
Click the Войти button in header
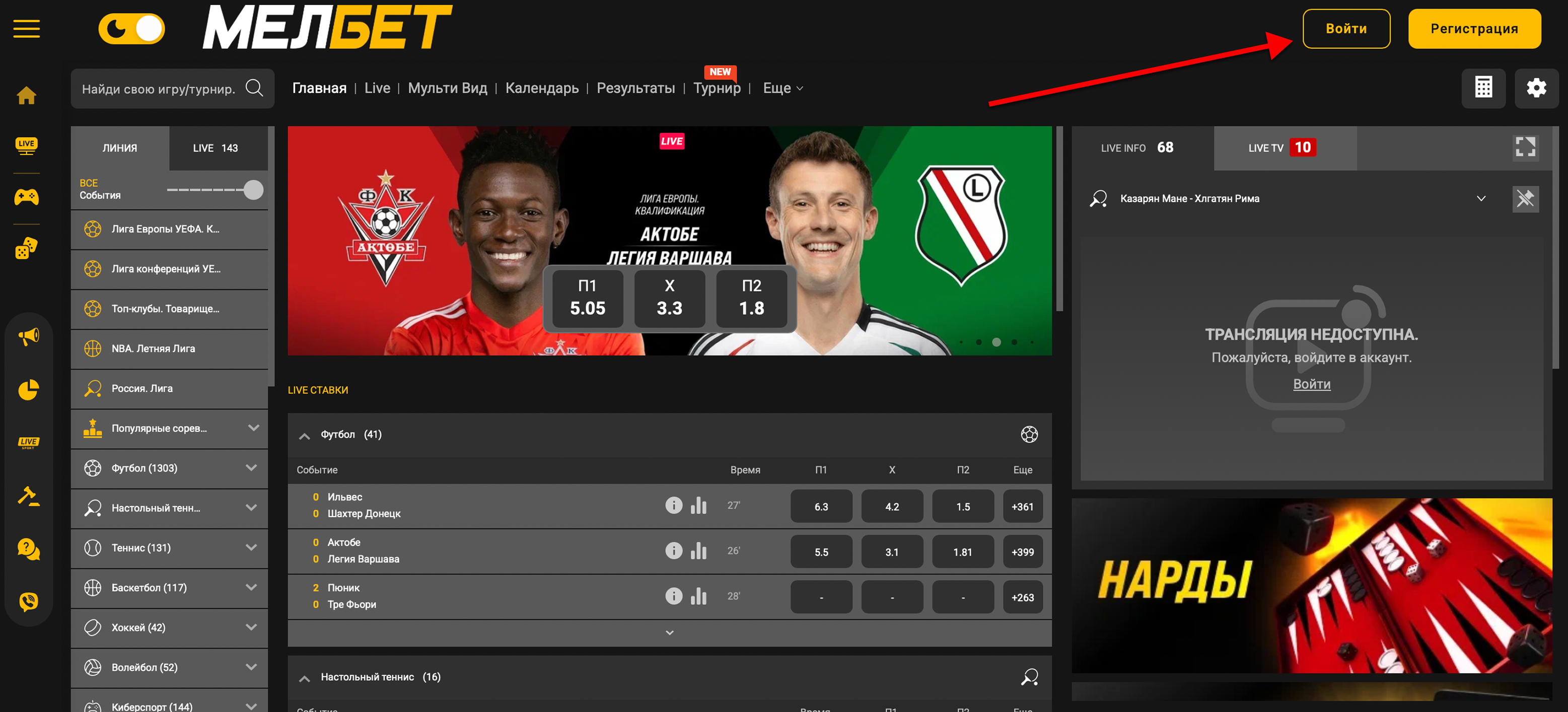point(1346,29)
